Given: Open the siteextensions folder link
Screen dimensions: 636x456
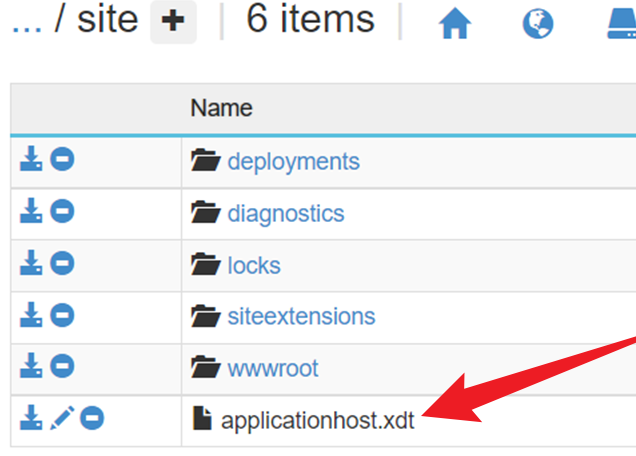Looking at the screenshot, I should [301, 317].
